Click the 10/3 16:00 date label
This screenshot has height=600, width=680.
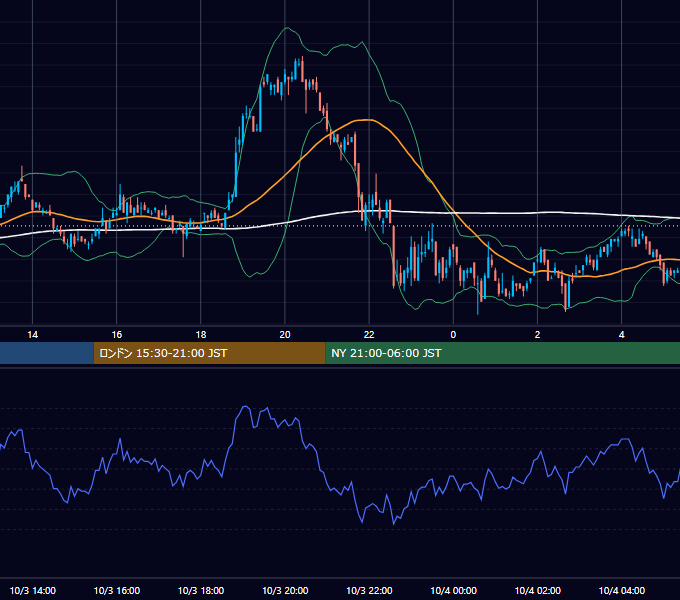coord(117,590)
